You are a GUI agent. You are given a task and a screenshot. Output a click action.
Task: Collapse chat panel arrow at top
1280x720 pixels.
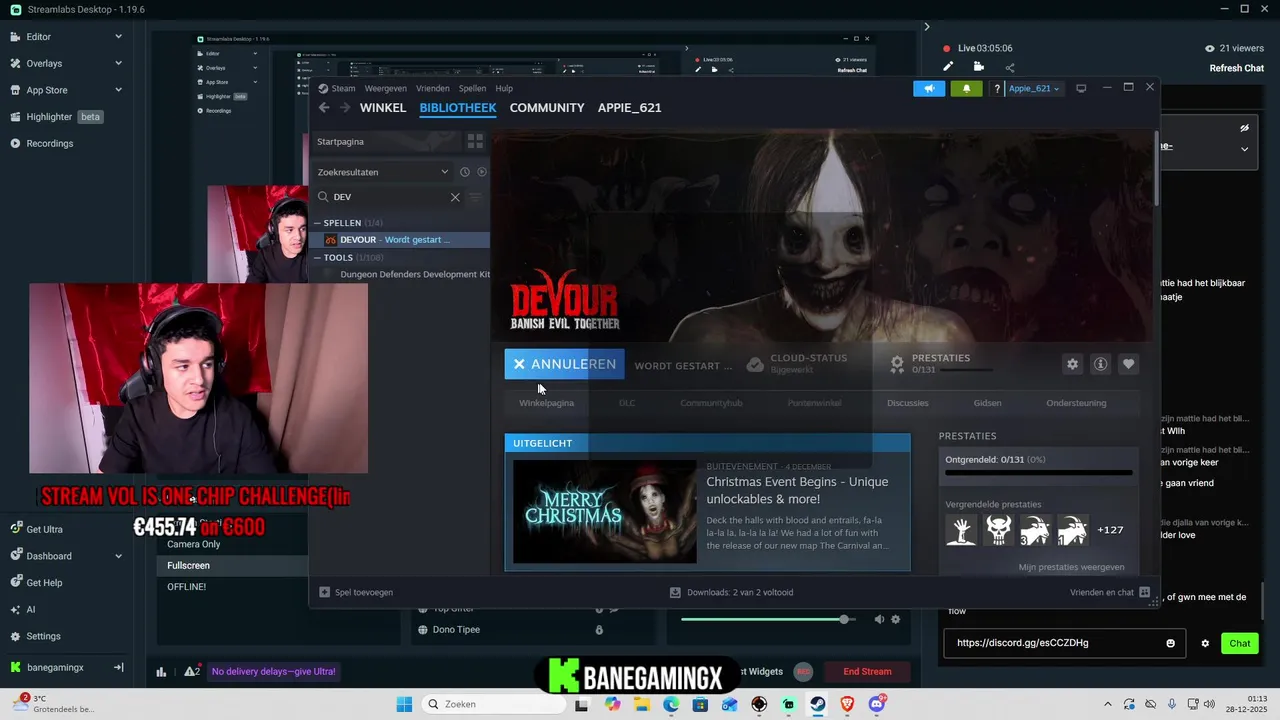coord(927,27)
